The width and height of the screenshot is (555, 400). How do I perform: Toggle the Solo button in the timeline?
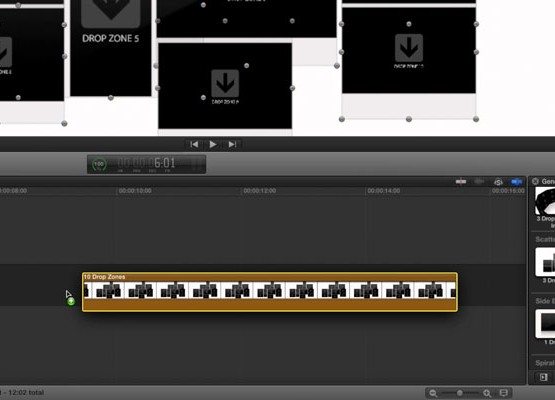[x=498, y=182]
